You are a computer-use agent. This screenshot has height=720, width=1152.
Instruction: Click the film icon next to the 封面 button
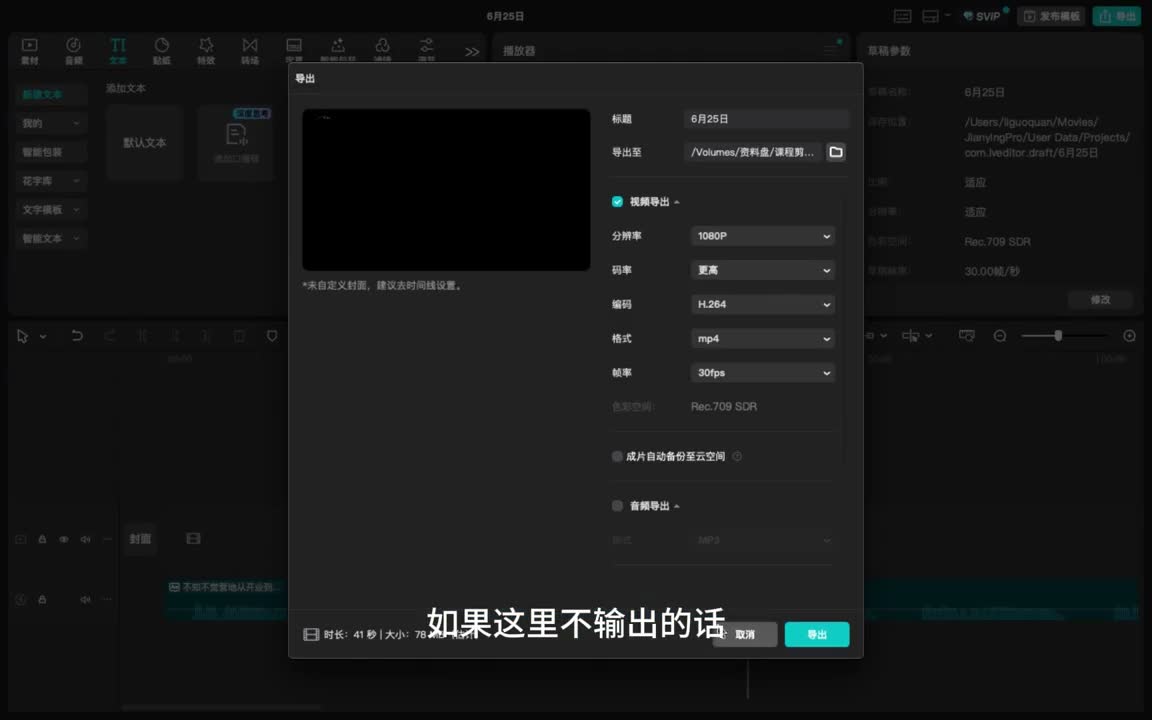[x=193, y=539]
